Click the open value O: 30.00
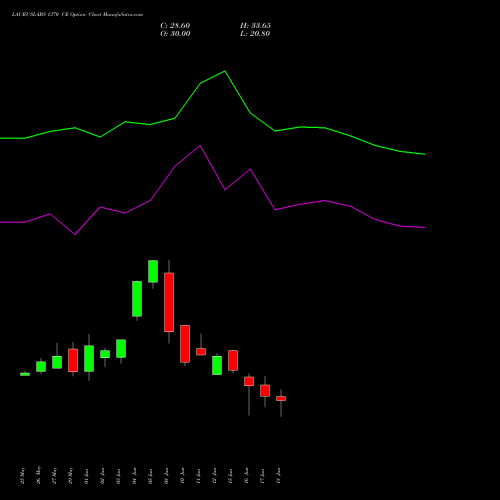The height and width of the screenshot is (500, 500). [175, 34]
